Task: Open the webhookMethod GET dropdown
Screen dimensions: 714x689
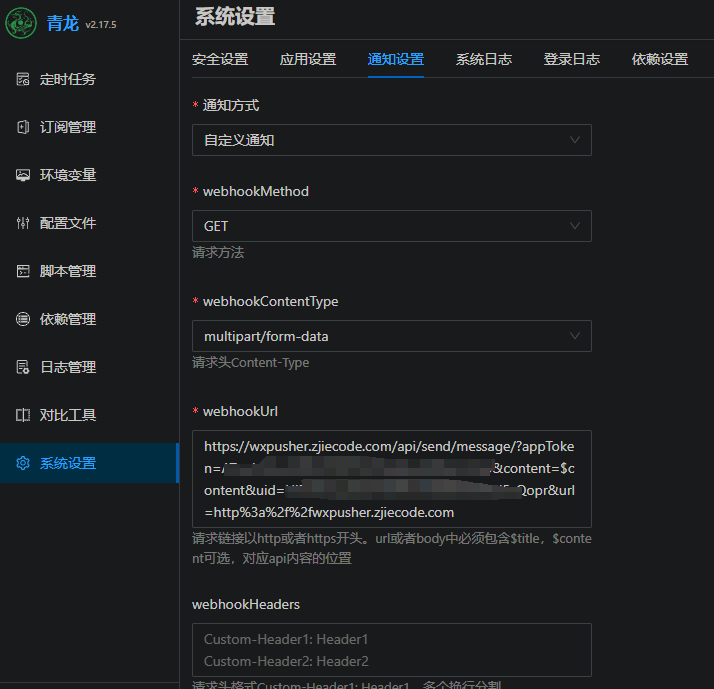Action: pos(392,226)
